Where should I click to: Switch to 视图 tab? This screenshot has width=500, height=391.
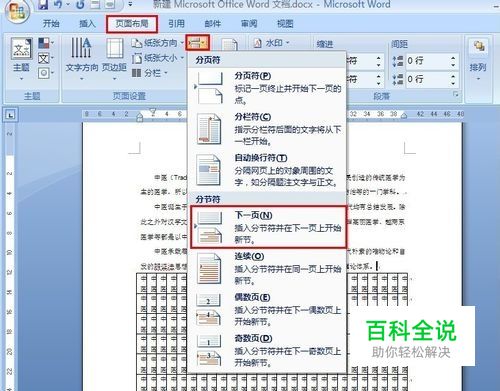pos(285,24)
